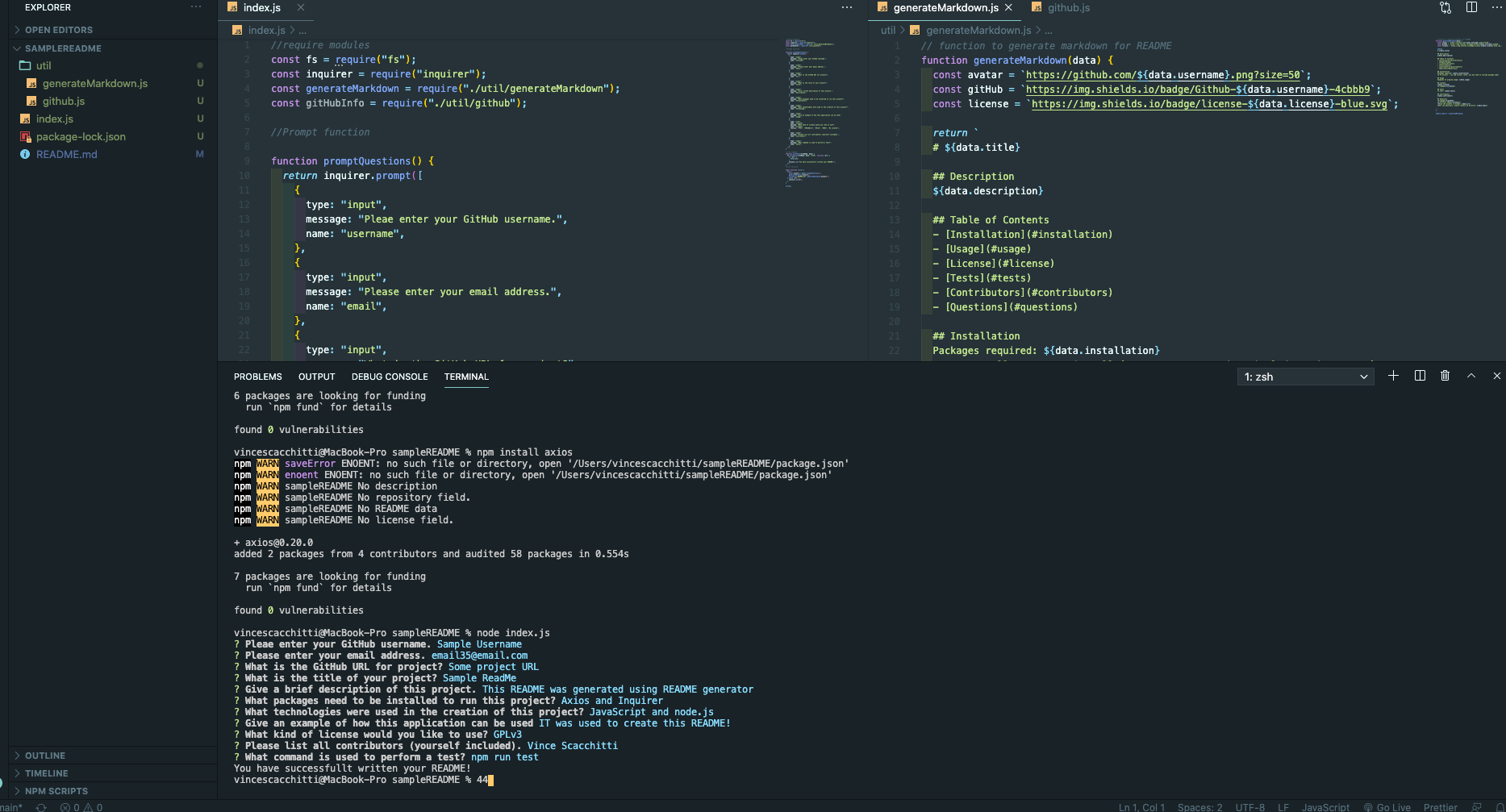Add a new terminal with the plus icon
Screen dimensions: 1506x812
(x=1393, y=376)
